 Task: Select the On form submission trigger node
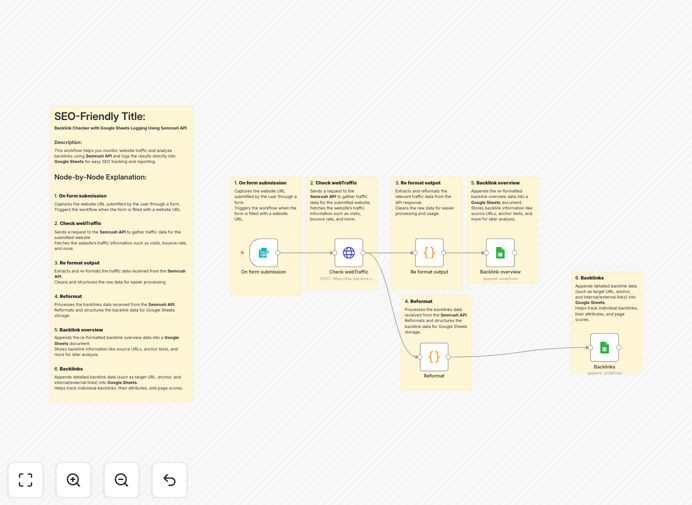click(263, 252)
